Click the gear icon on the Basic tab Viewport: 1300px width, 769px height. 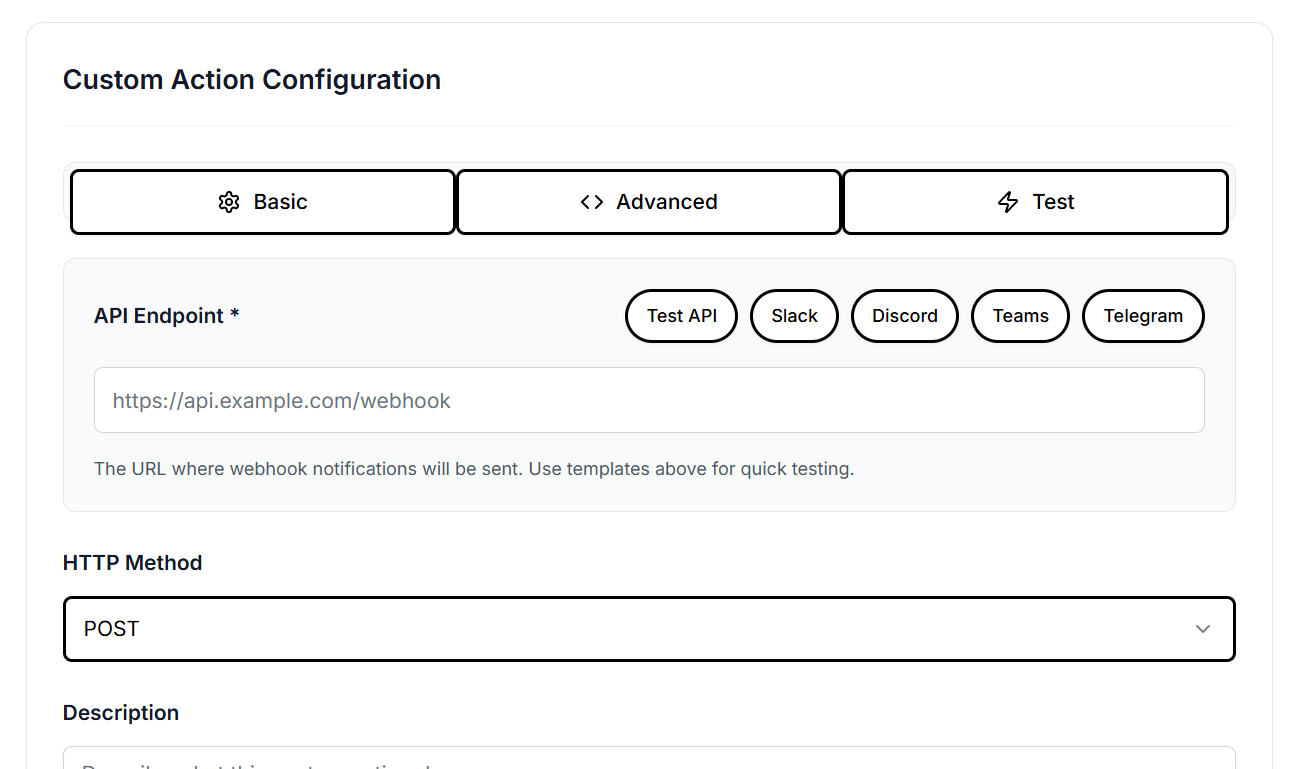pyautogui.click(x=229, y=201)
